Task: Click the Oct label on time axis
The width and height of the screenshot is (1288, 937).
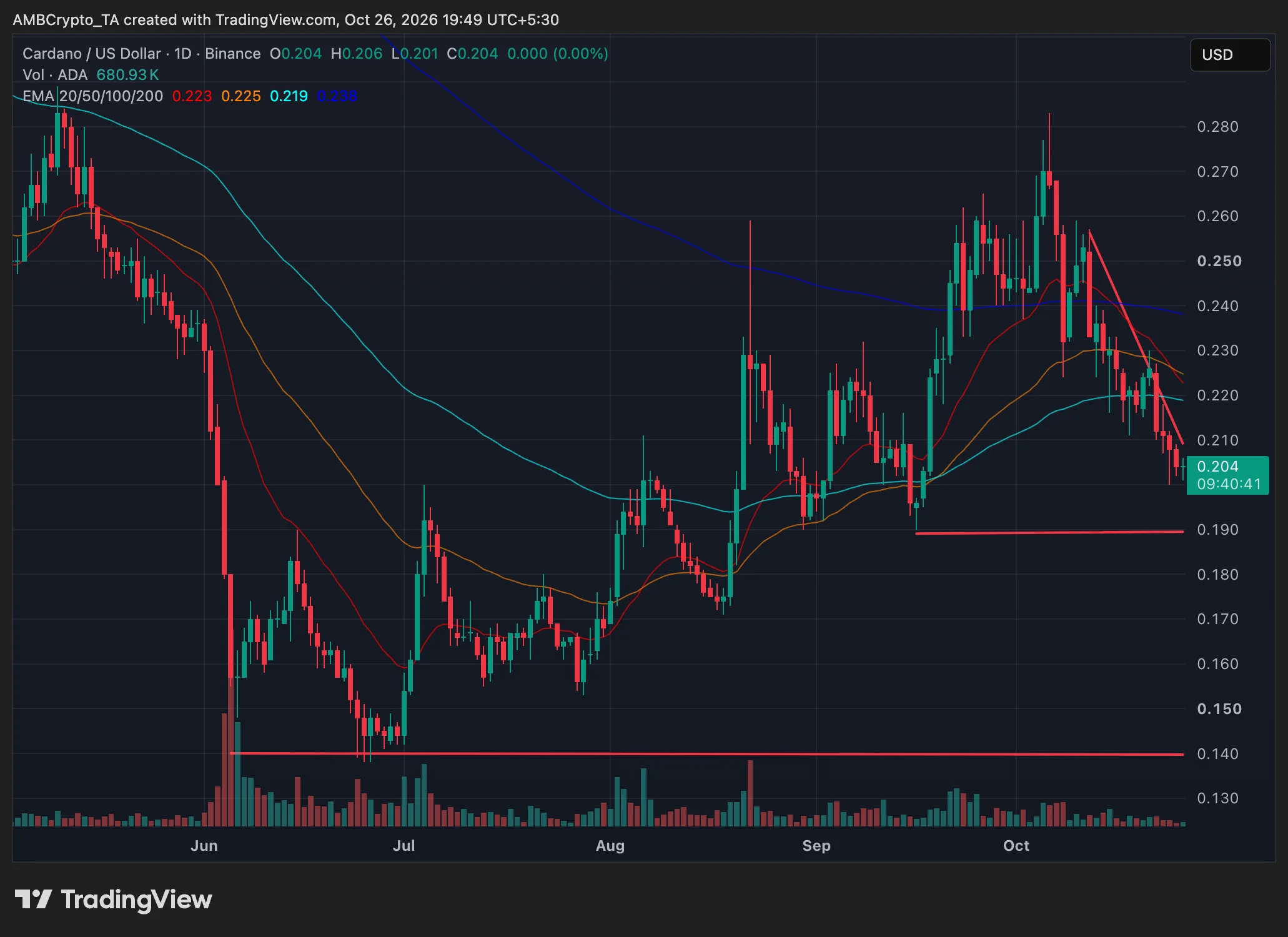Action: pos(1016,846)
